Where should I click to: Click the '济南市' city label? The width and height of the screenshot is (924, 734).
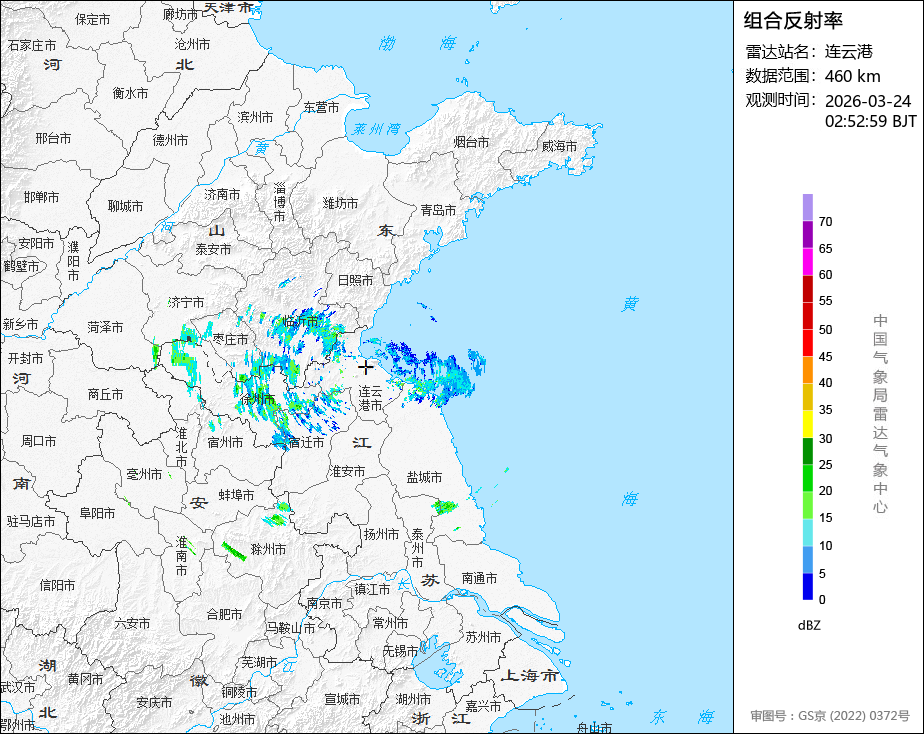point(222,194)
